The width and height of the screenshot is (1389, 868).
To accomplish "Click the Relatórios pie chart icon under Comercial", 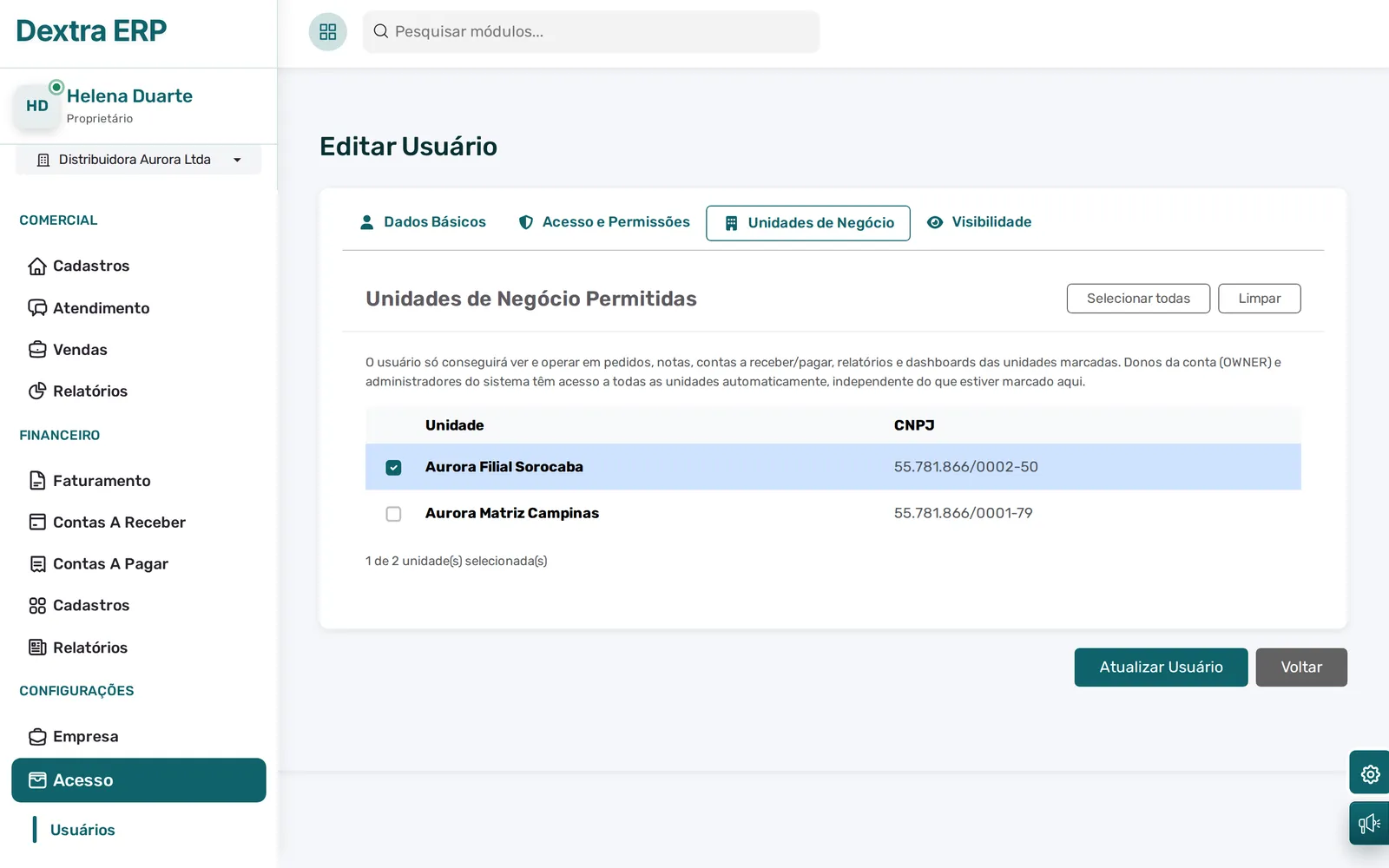I will click(x=37, y=391).
